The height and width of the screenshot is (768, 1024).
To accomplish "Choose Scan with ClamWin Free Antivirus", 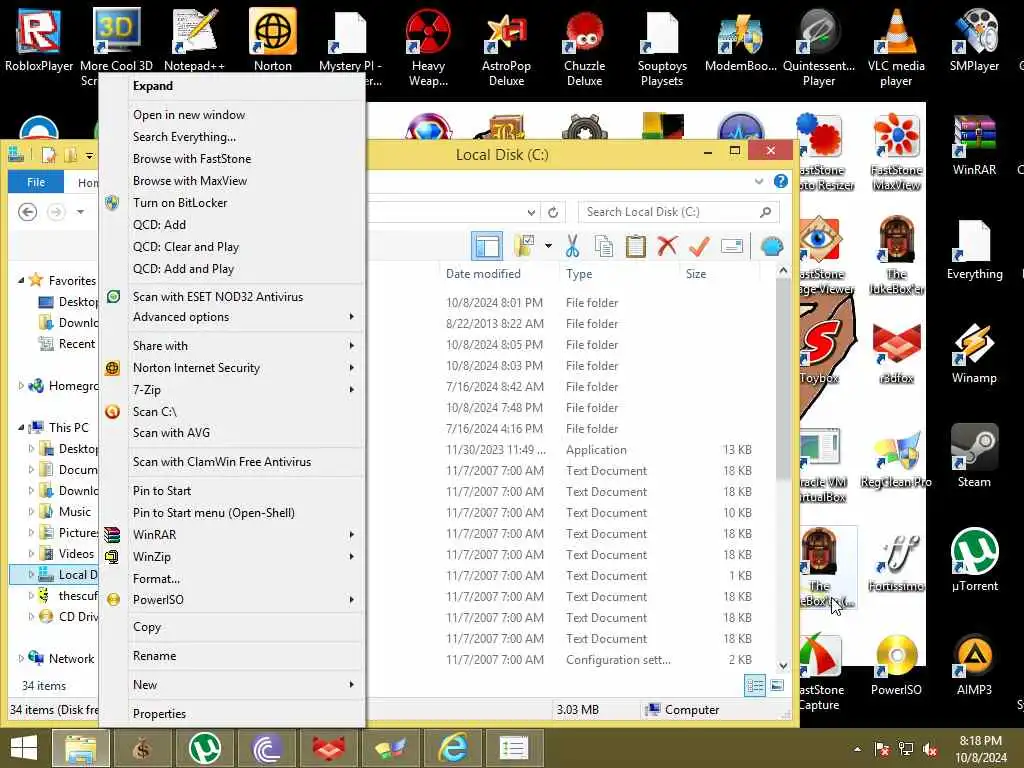I will click(x=246, y=462).
